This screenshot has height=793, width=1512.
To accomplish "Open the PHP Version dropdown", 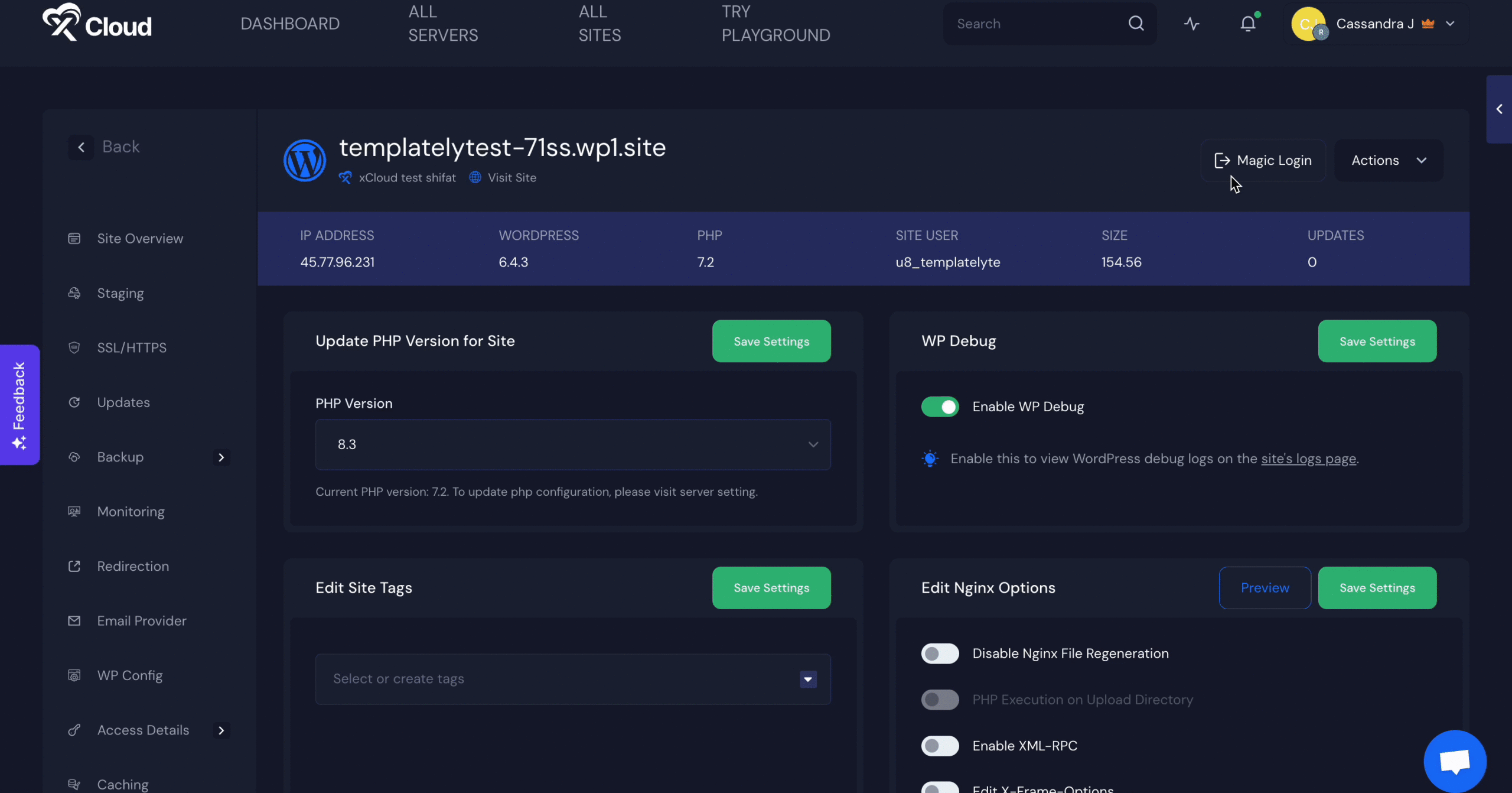I will pos(572,444).
